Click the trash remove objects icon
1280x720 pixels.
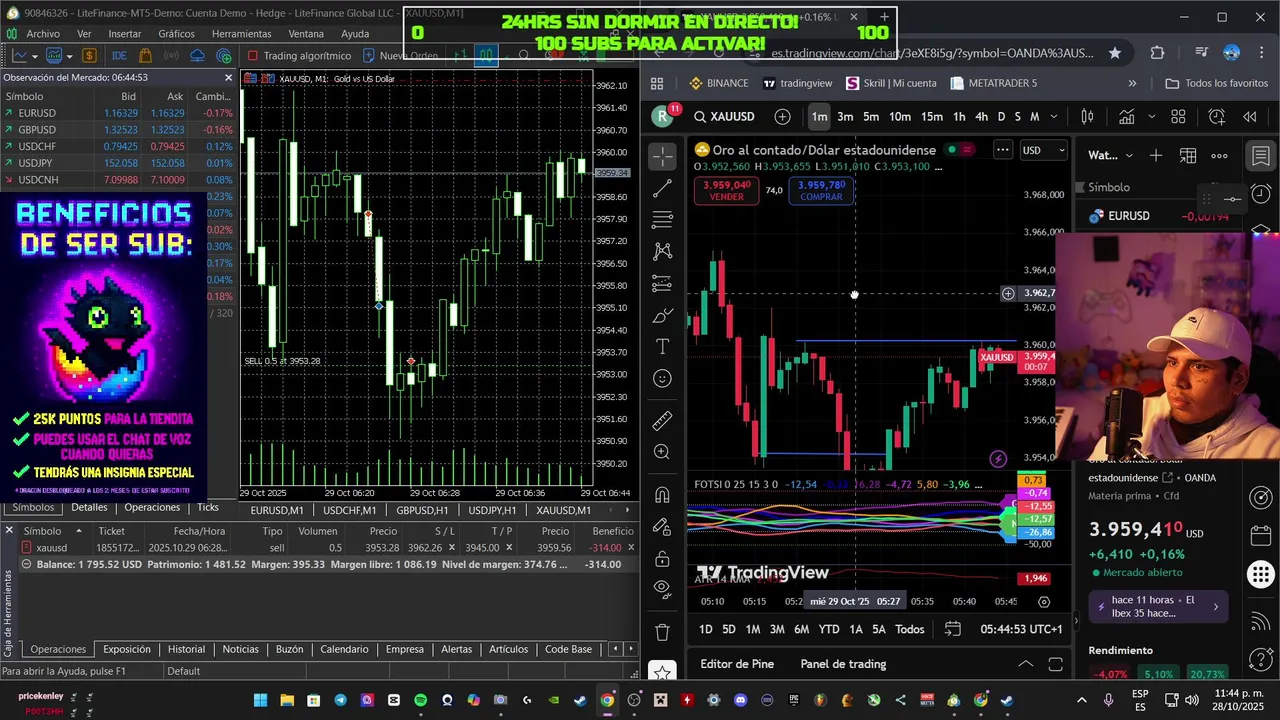(x=662, y=632)
